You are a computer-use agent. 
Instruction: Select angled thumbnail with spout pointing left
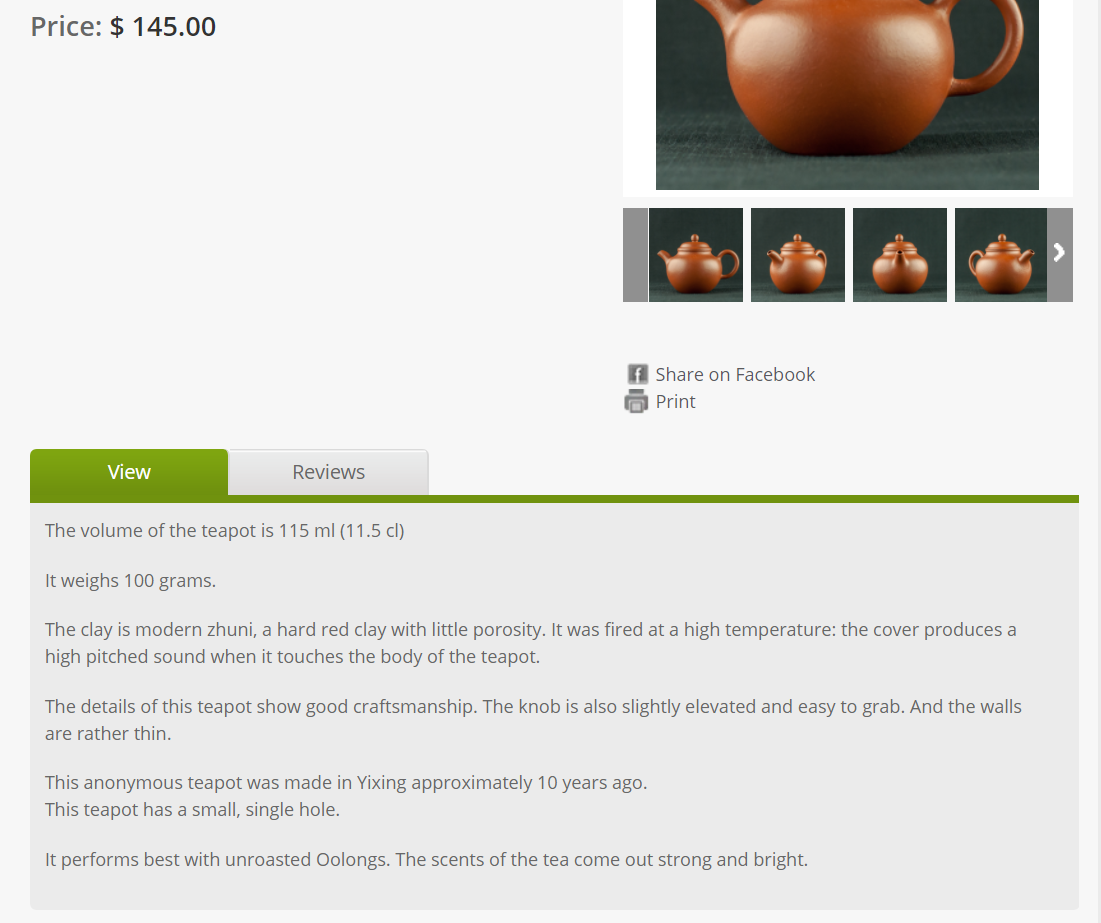(798, 255)
